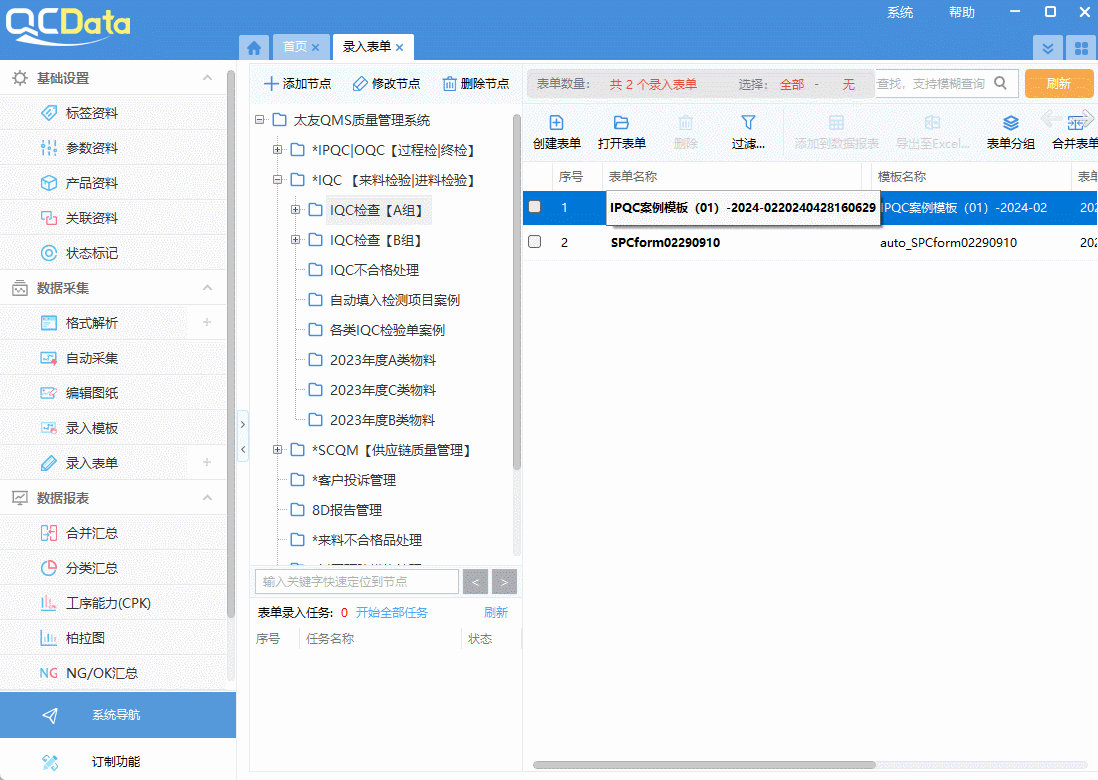Screen dimensions: 1098x780
Task: Click the search magnifier icon
Action: [x=1001, y=83]
